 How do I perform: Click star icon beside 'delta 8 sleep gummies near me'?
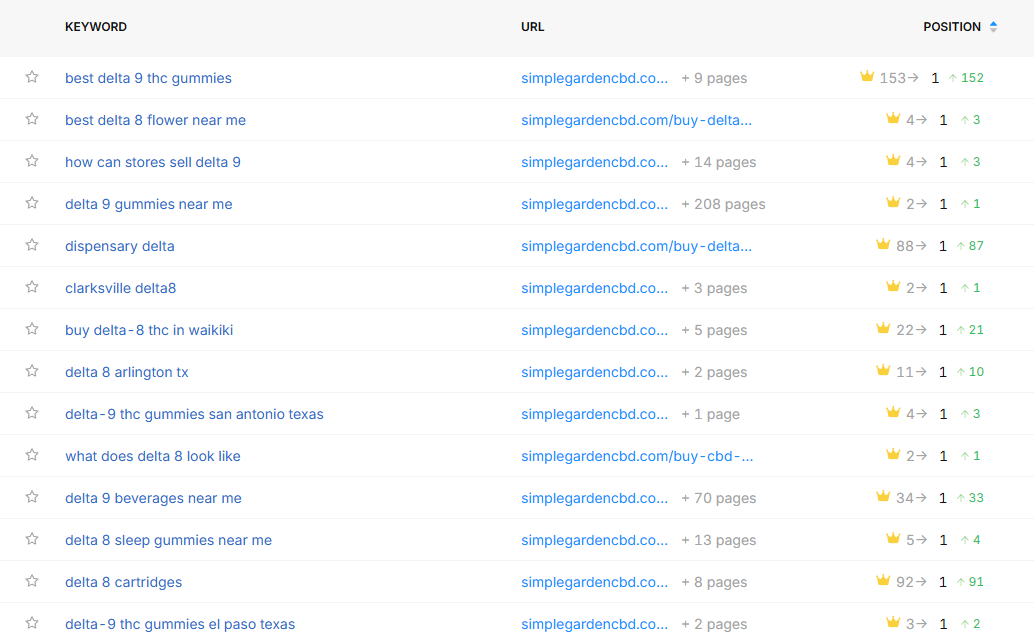click(x=32, y=539)
